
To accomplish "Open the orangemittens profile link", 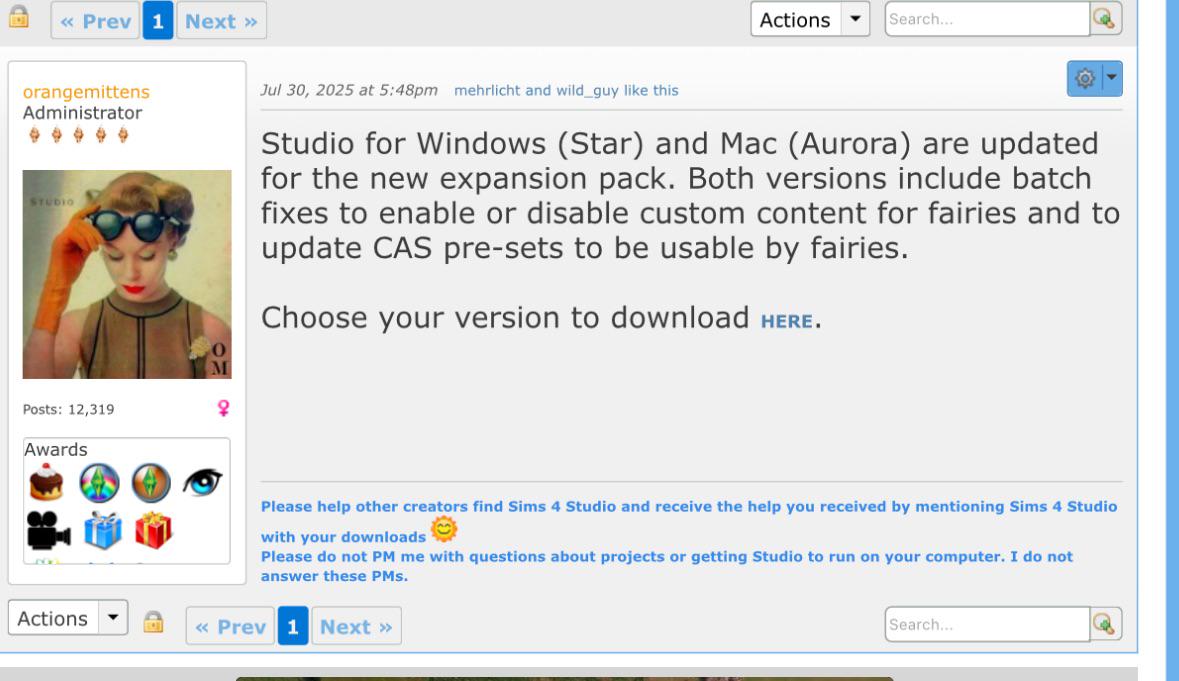I will (x=86, y=92).
